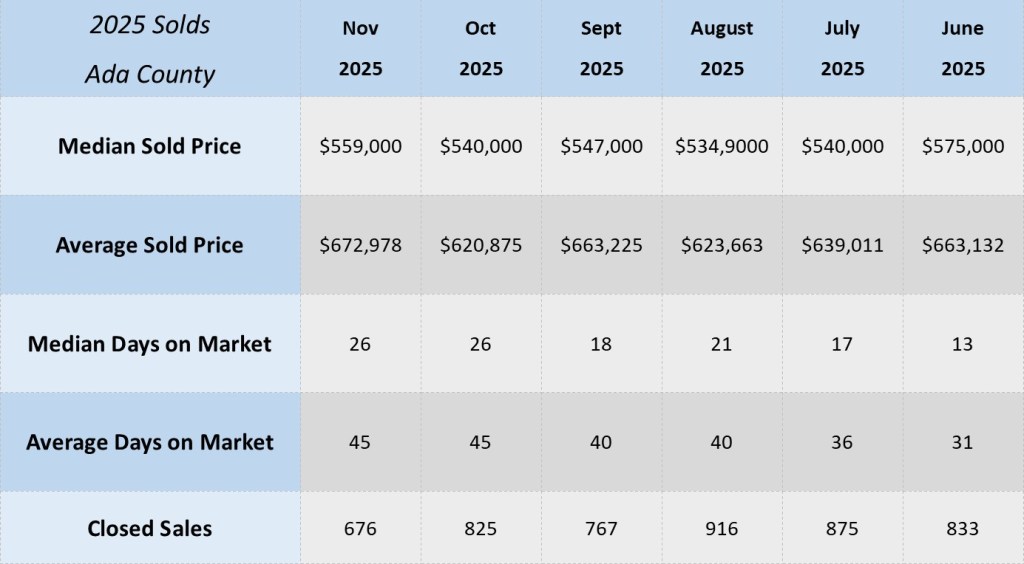The width and height of the screenshot is (1024, 564).
Task: Select July's average days value 36
Action: pyautogui.click(x=842, y=442)
